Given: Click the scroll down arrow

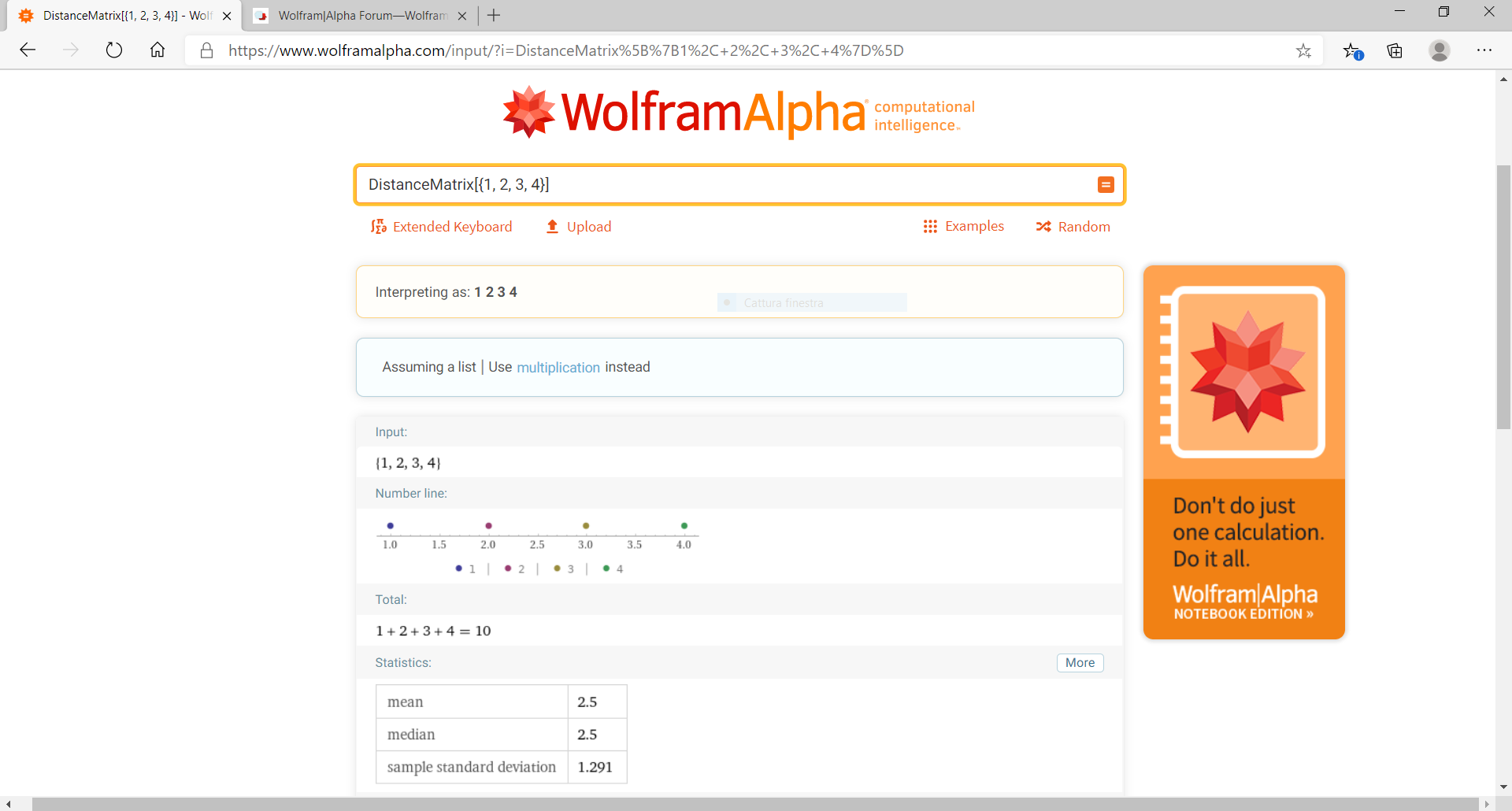Looking at the screenshot, I should 1503,787.
